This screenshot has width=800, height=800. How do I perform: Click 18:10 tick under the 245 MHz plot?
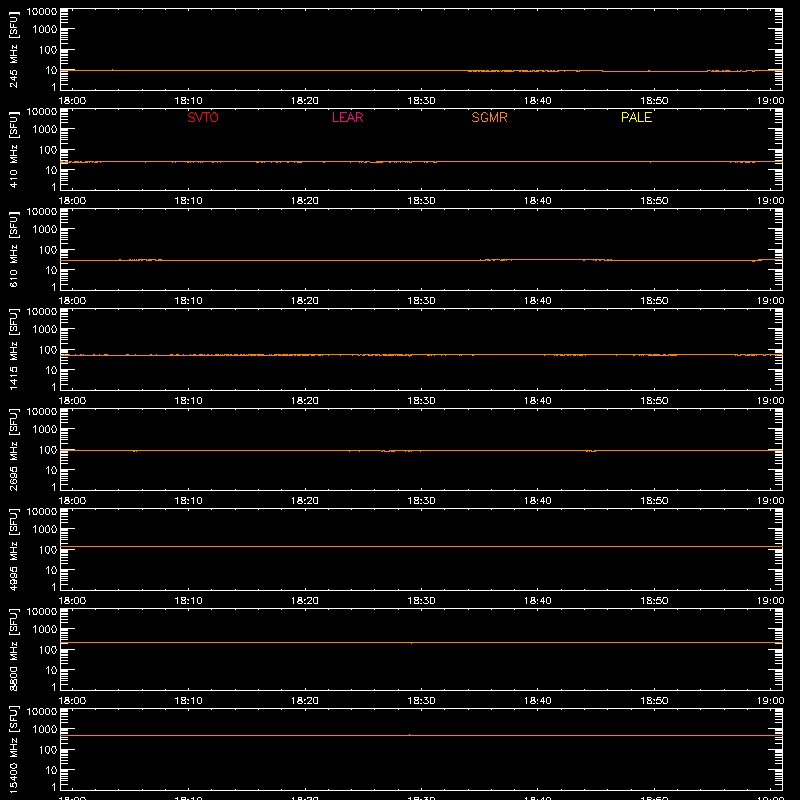188,101
